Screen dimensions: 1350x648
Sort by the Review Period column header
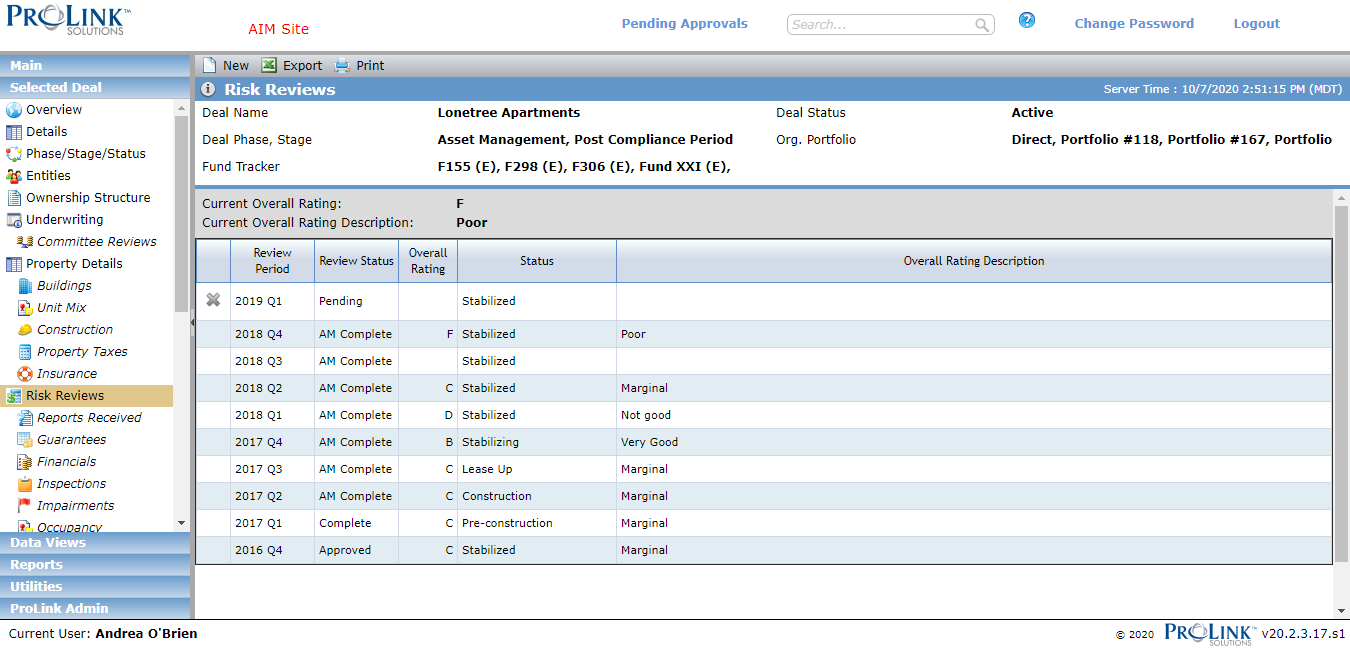coord(272,261)
